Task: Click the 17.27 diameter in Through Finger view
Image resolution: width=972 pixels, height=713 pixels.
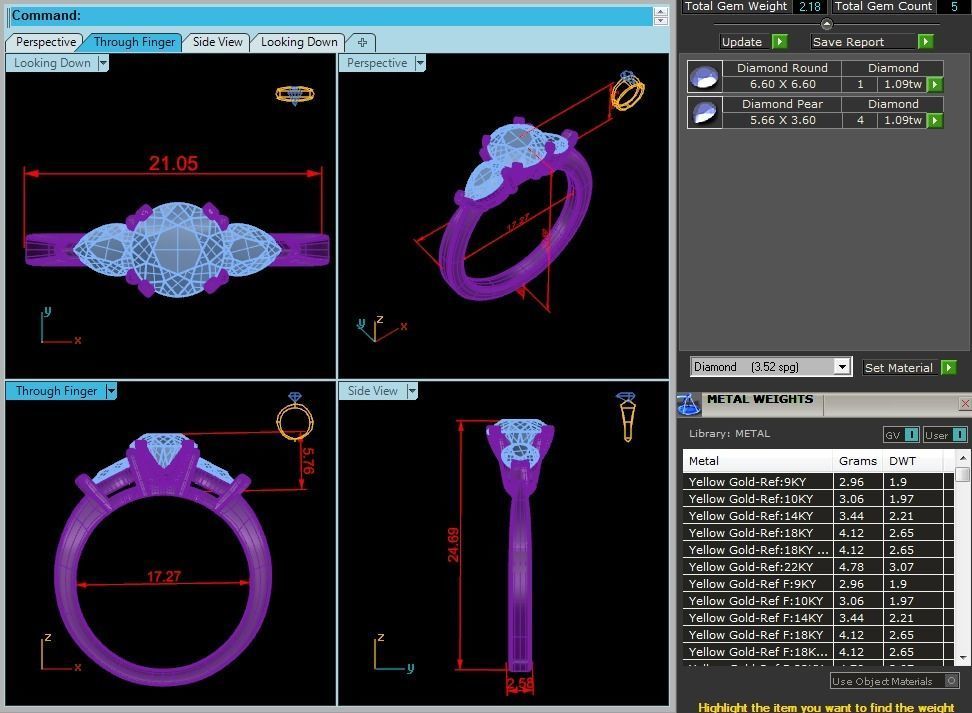Action: click(x=164, y=577)
